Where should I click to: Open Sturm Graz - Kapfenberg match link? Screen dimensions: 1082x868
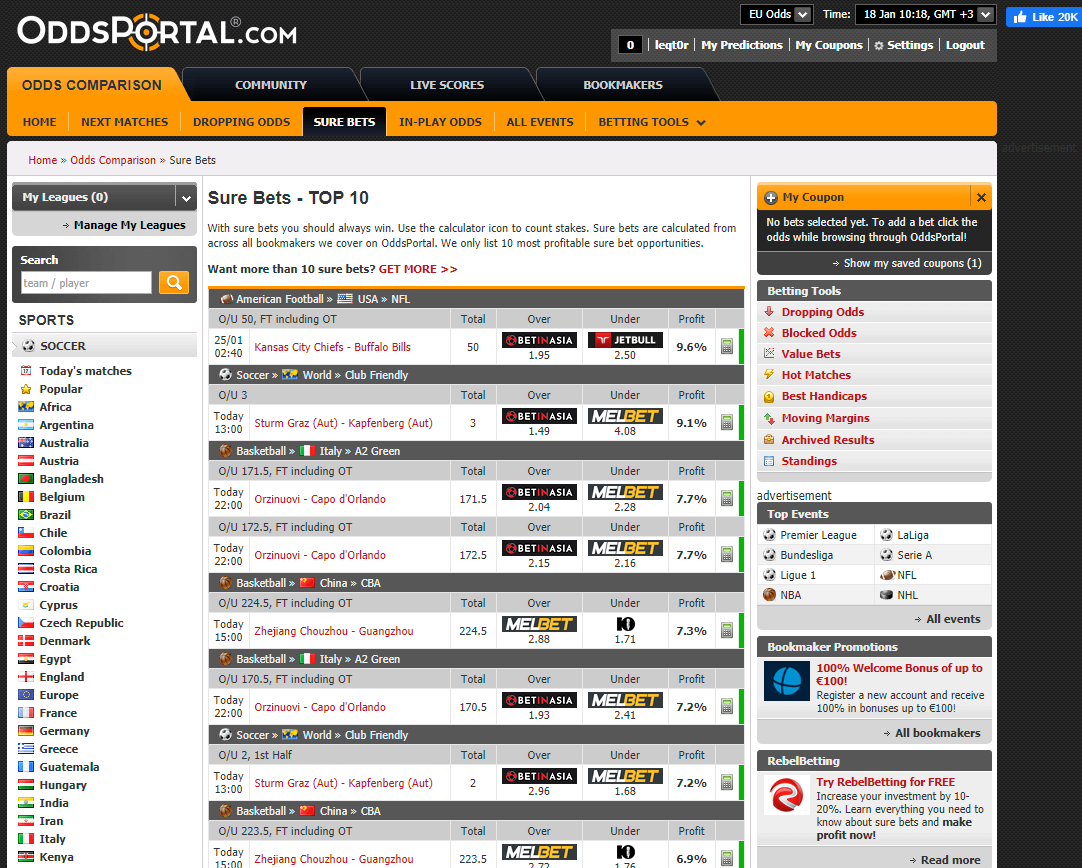343,423
